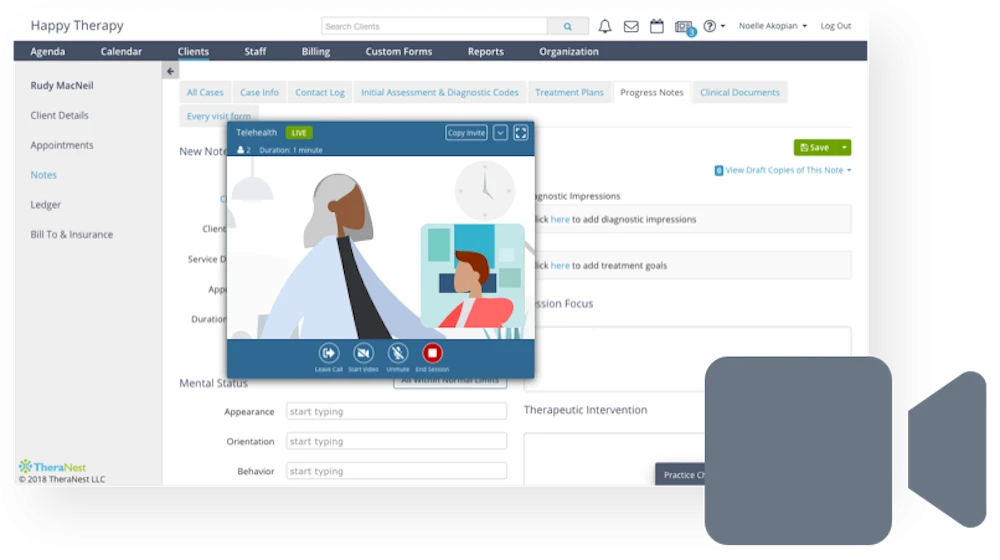Toggle the Start Video button
The height and width of the screenshot is (560, 1000).
pos(364,353)
